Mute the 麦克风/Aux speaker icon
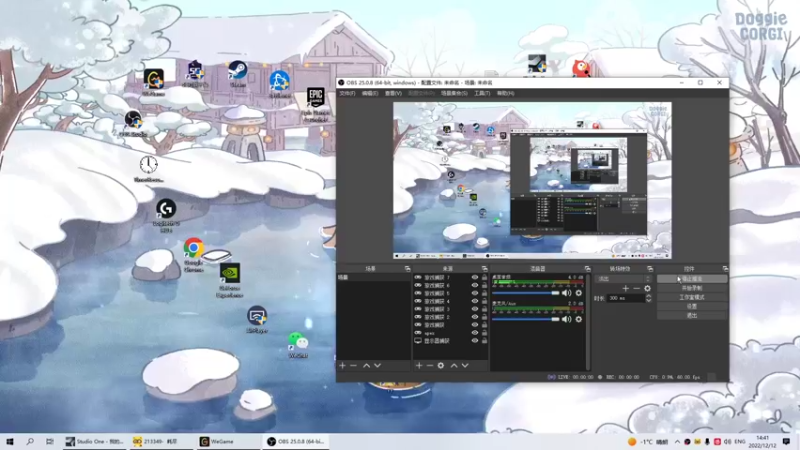The height and width of the screenshot is (450, 800). (x=566, y=319)
